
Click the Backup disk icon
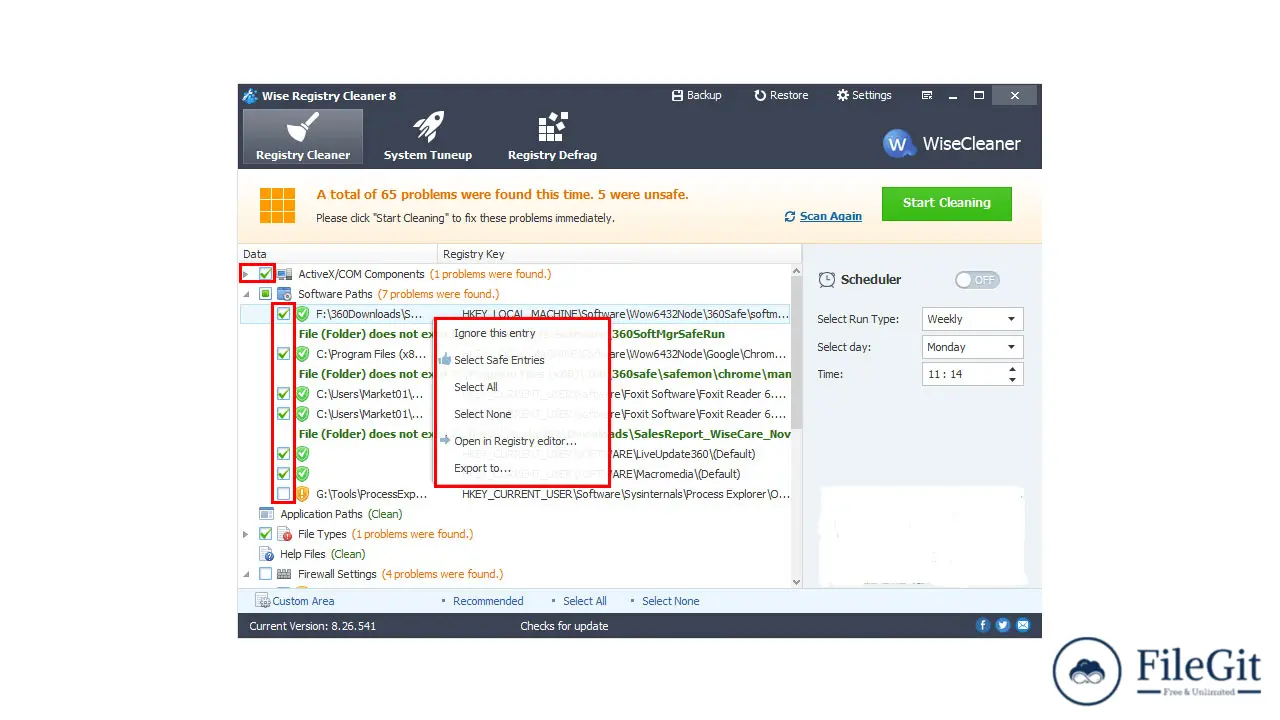tap(677, 95)
